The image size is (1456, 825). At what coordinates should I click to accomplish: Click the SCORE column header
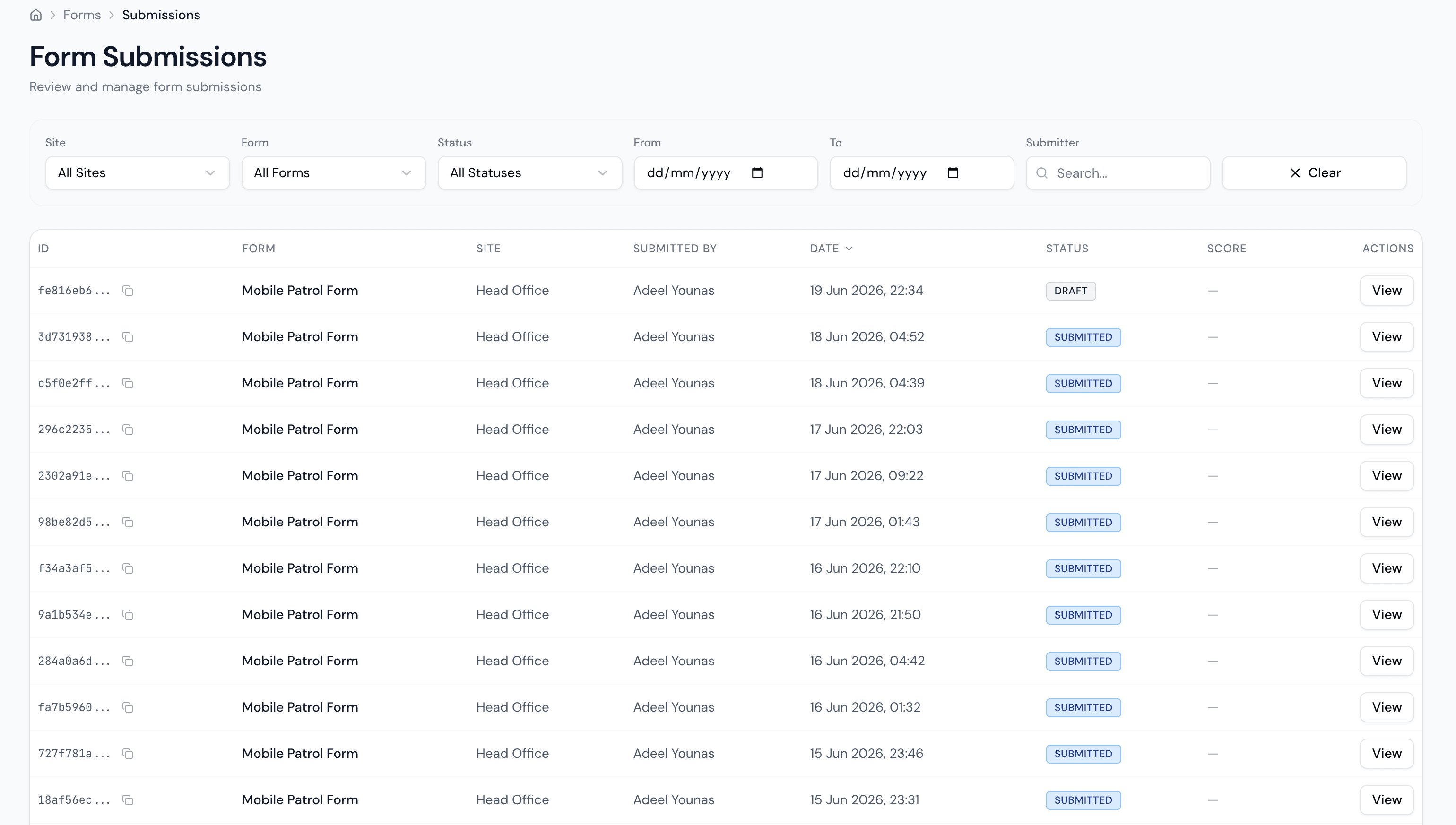[1226, 249]
